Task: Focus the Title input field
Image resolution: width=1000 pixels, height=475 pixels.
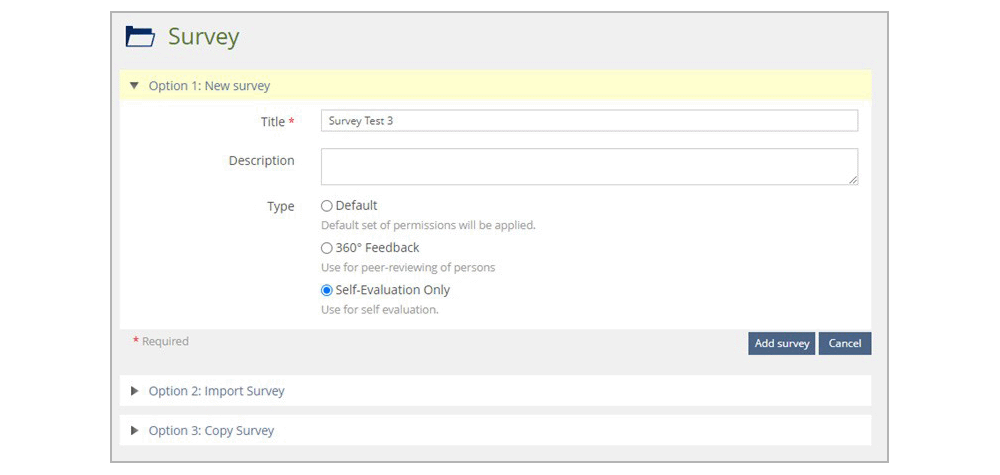Action: (x=589, y=121)
